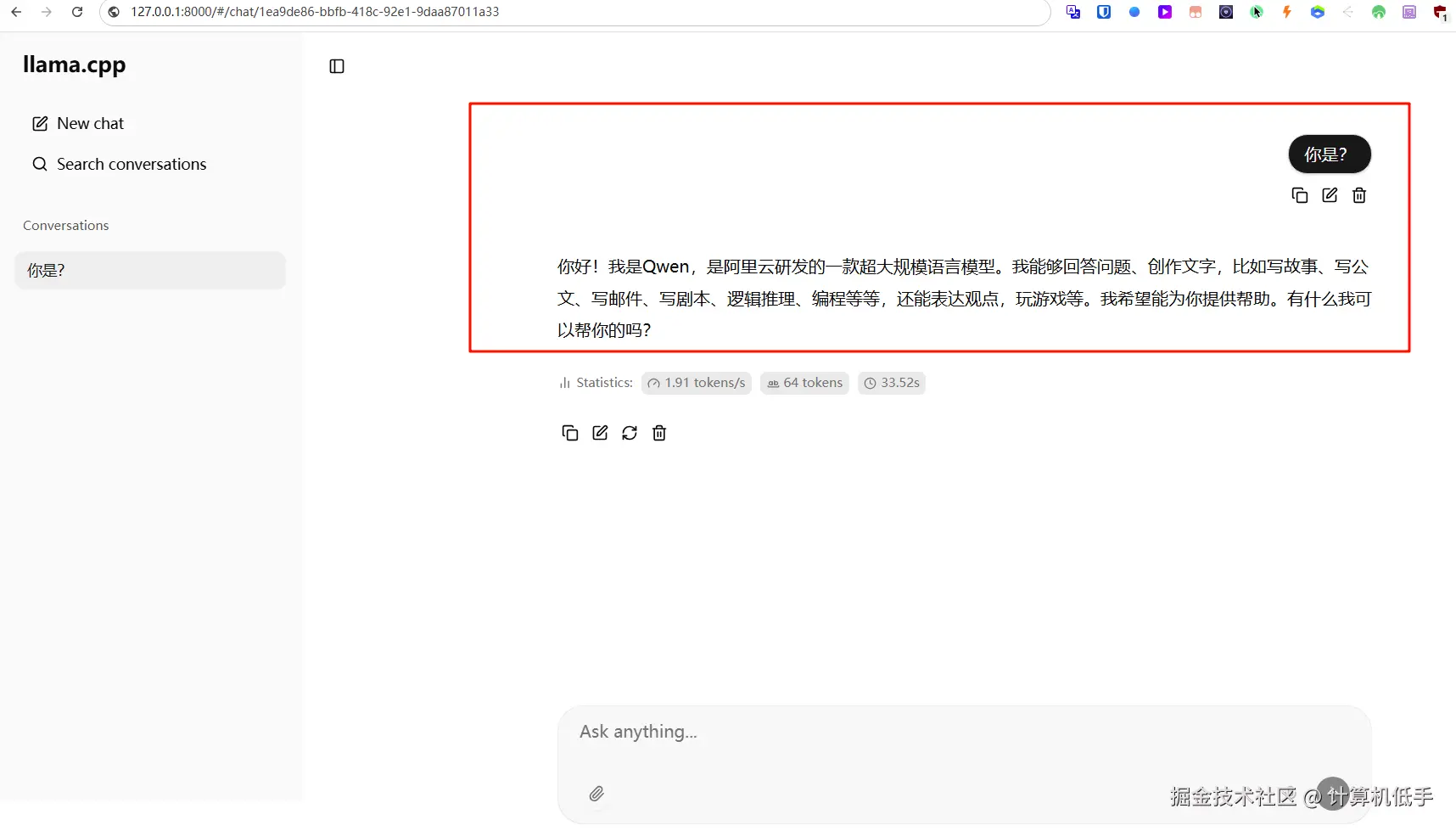
Task: Open the blue circle extension
Action: pyautogui.click(x=1134, y=12)
